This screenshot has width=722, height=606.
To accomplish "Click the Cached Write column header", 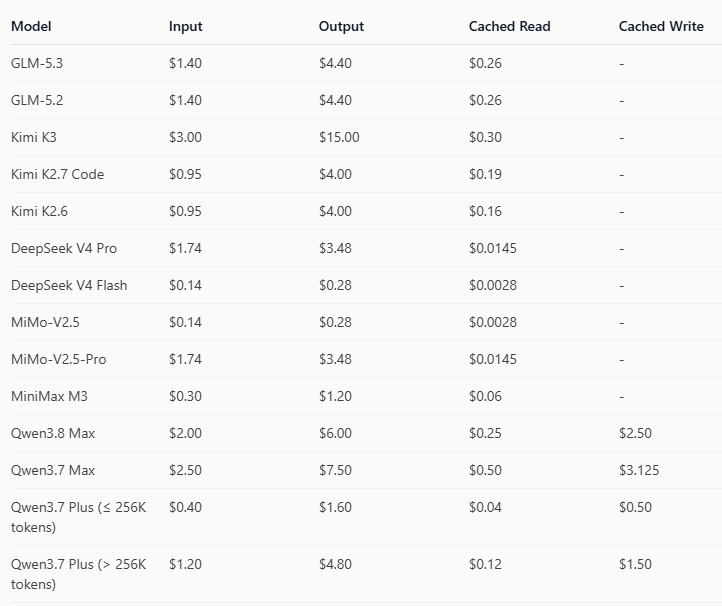I will (x=661, y=26).
